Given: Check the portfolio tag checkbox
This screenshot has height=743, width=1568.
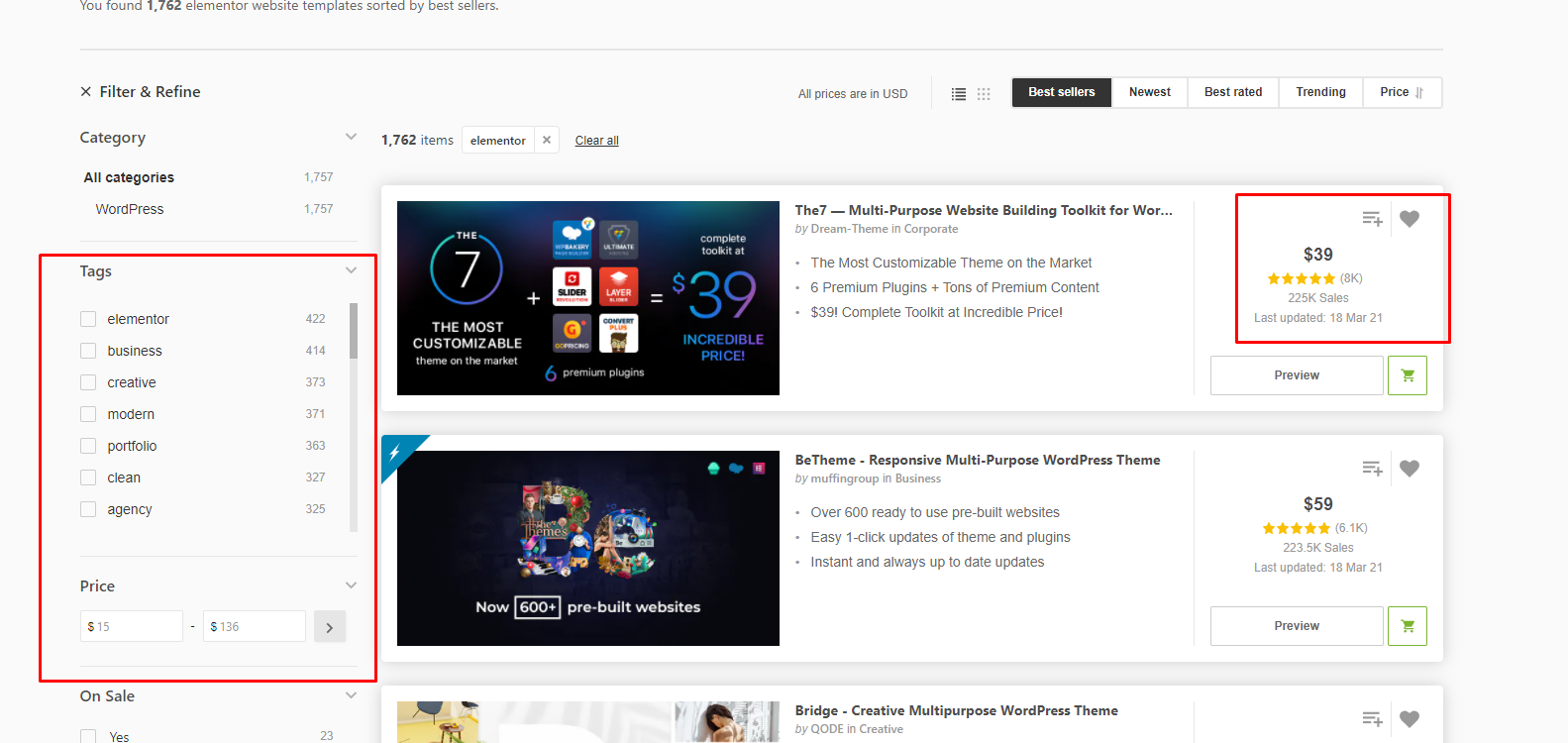Looking at the screenshot, I should click(x=88, y=446).
